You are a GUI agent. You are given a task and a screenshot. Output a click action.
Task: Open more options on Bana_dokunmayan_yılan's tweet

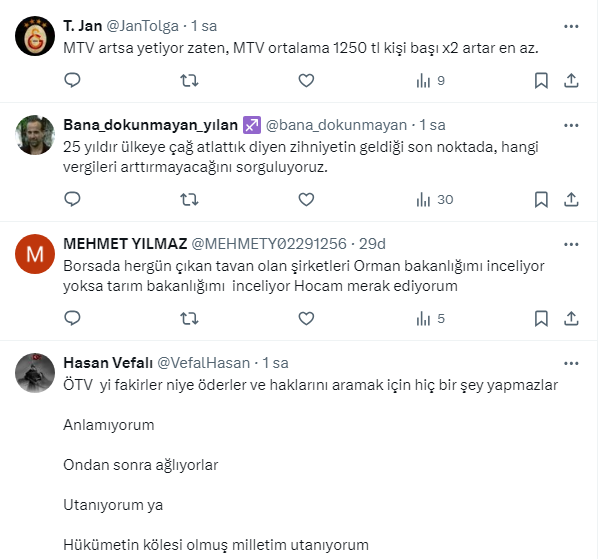(x=570, y=125)
